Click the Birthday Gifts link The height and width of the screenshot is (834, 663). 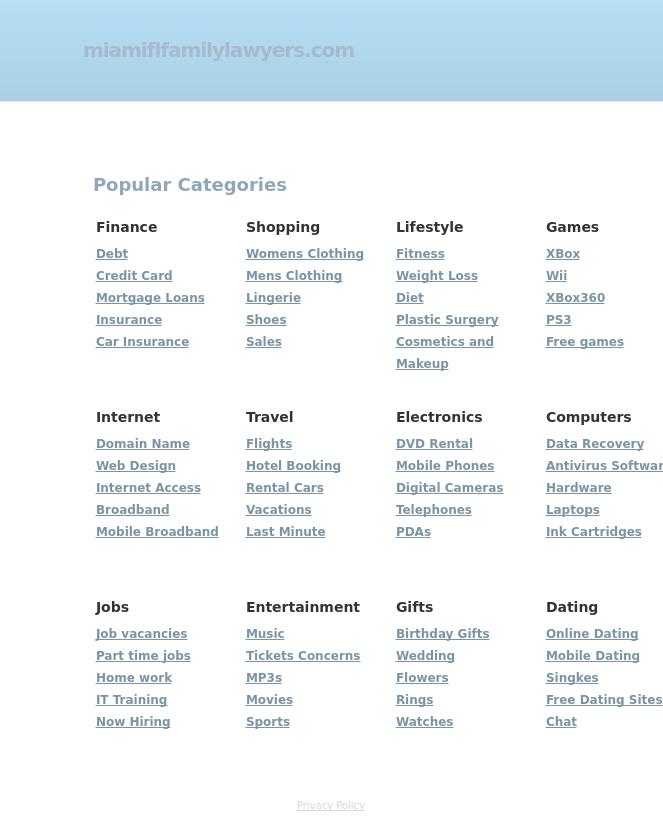coord(442,634)
